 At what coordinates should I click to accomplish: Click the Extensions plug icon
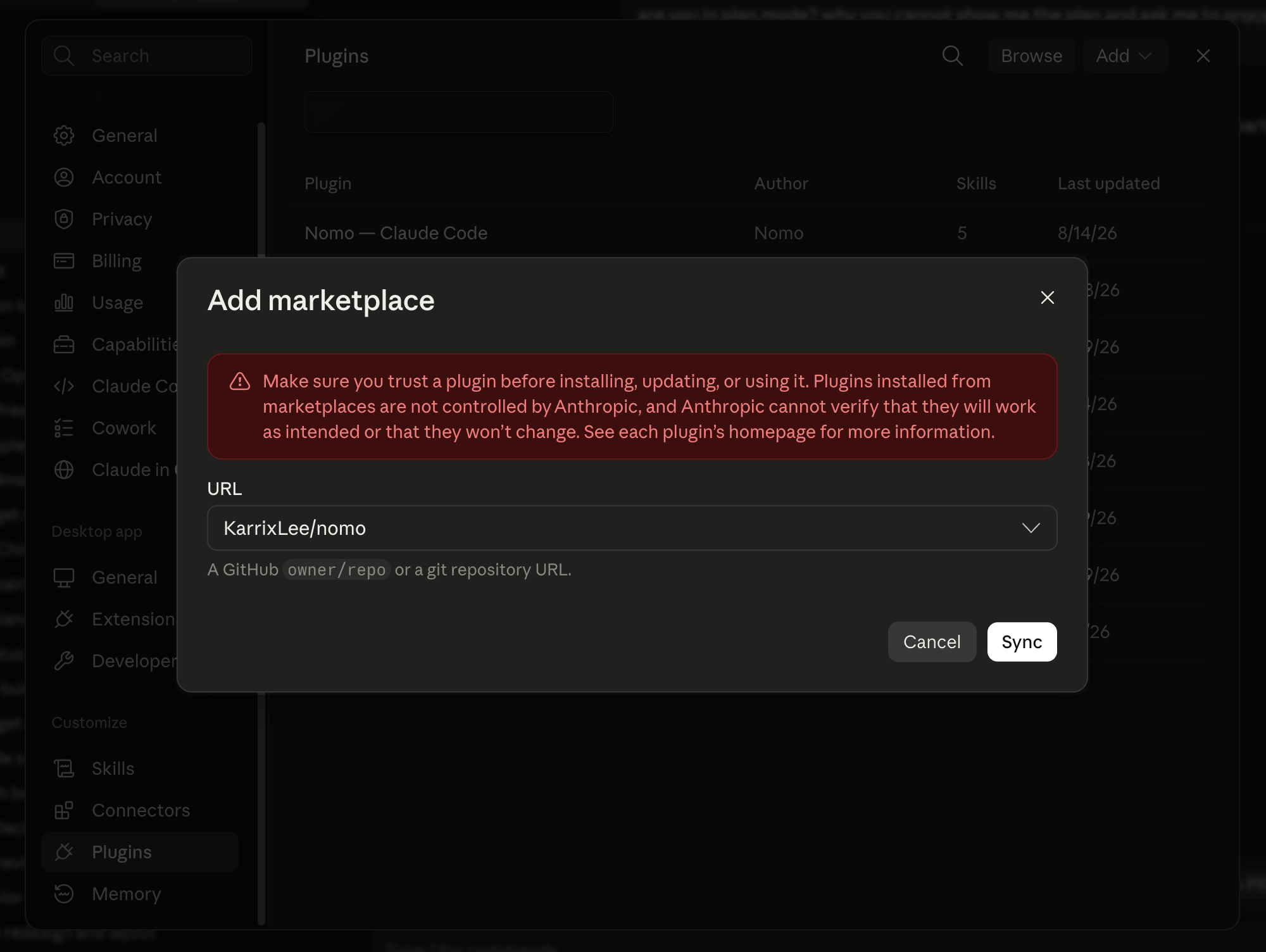coord(64,619)
